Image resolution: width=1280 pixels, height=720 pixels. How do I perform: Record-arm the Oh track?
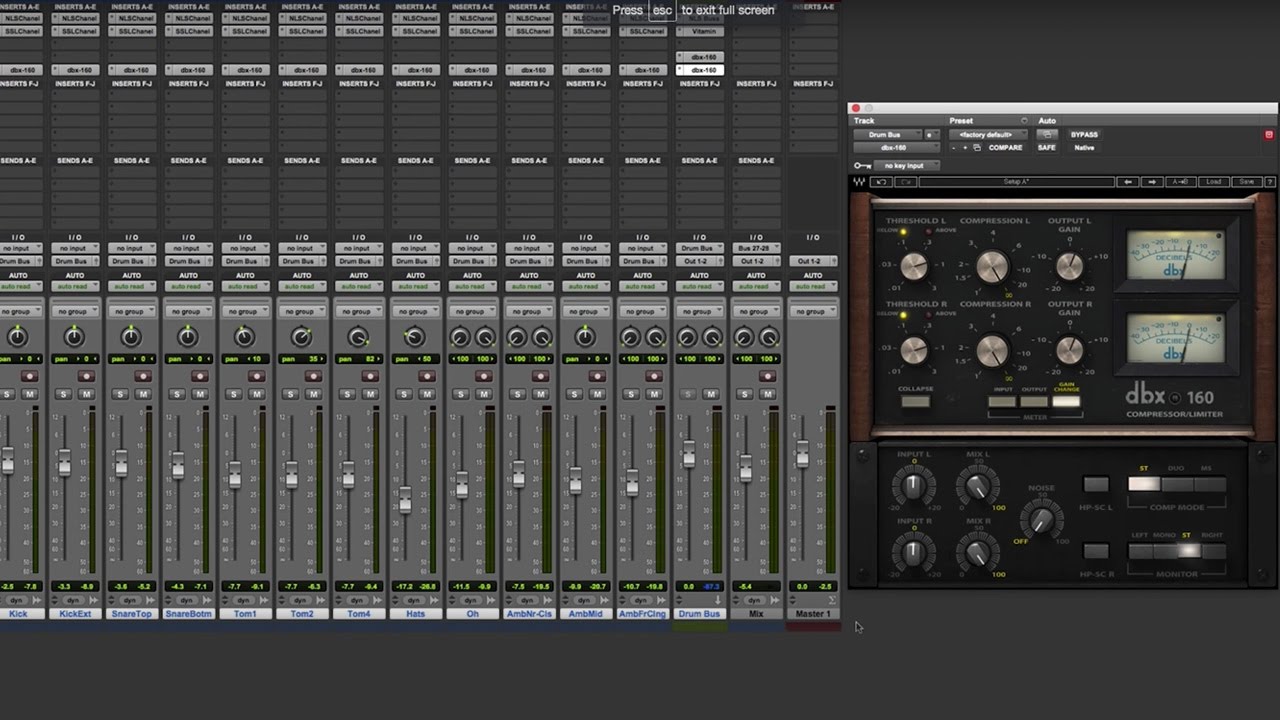tap(483, 376)
